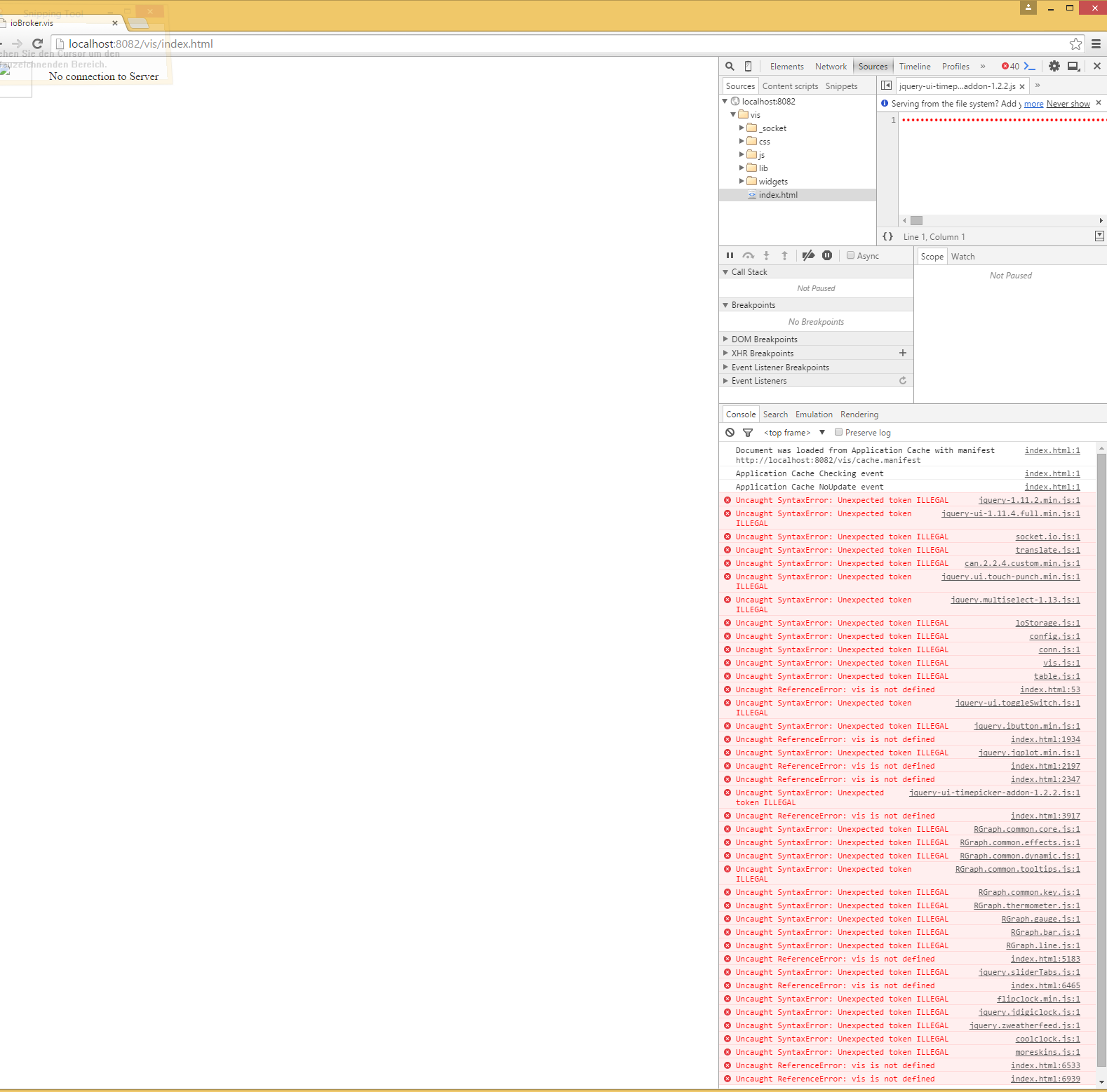The height and width of the screenshot is (1092, 1107).
Task: Select the Content scripts tab
Action: coord(790,86)
